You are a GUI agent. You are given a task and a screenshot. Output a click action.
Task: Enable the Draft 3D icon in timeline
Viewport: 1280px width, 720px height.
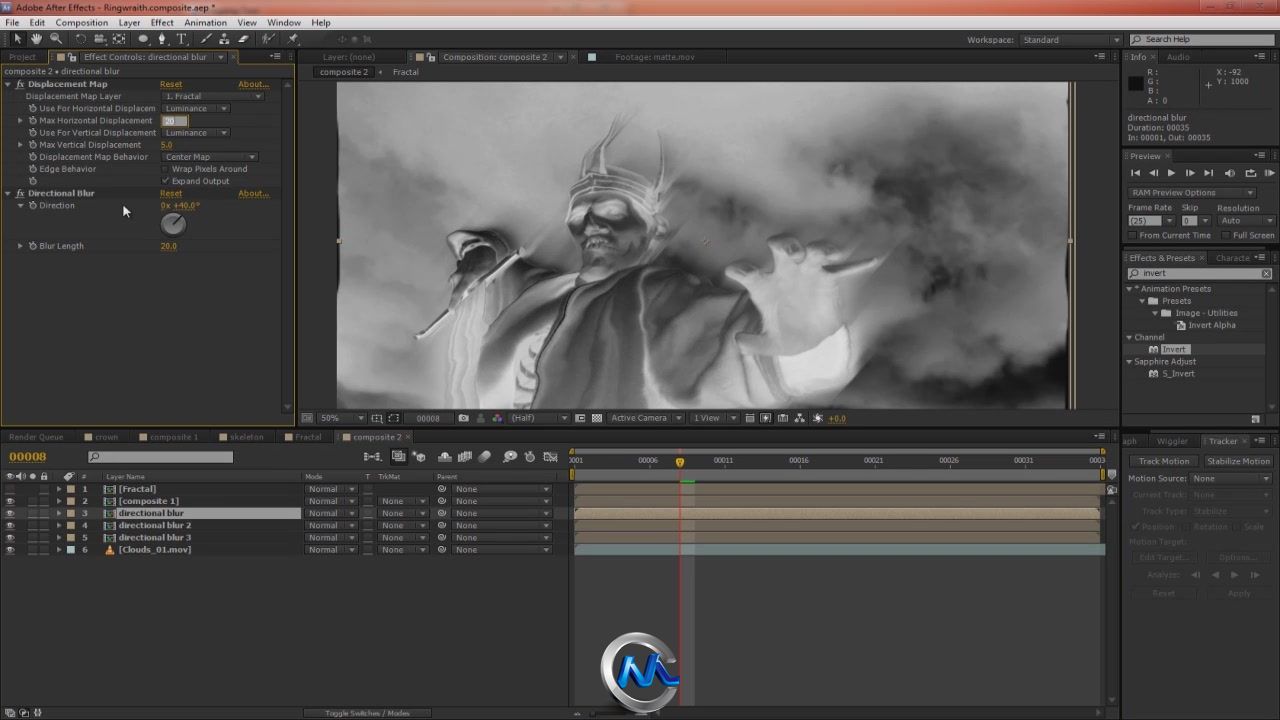419,457
